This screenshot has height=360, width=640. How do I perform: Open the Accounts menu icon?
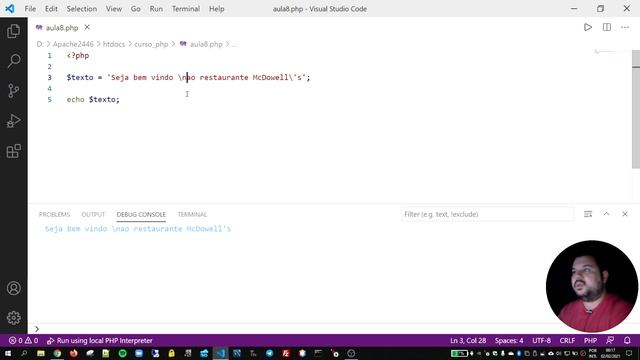click(x=13, y=288)
